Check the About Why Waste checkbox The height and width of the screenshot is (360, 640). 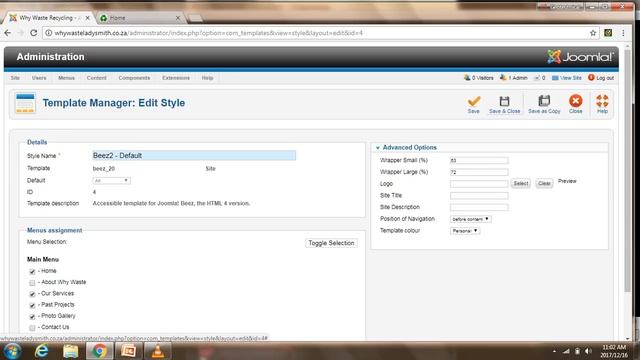point(32,283)
